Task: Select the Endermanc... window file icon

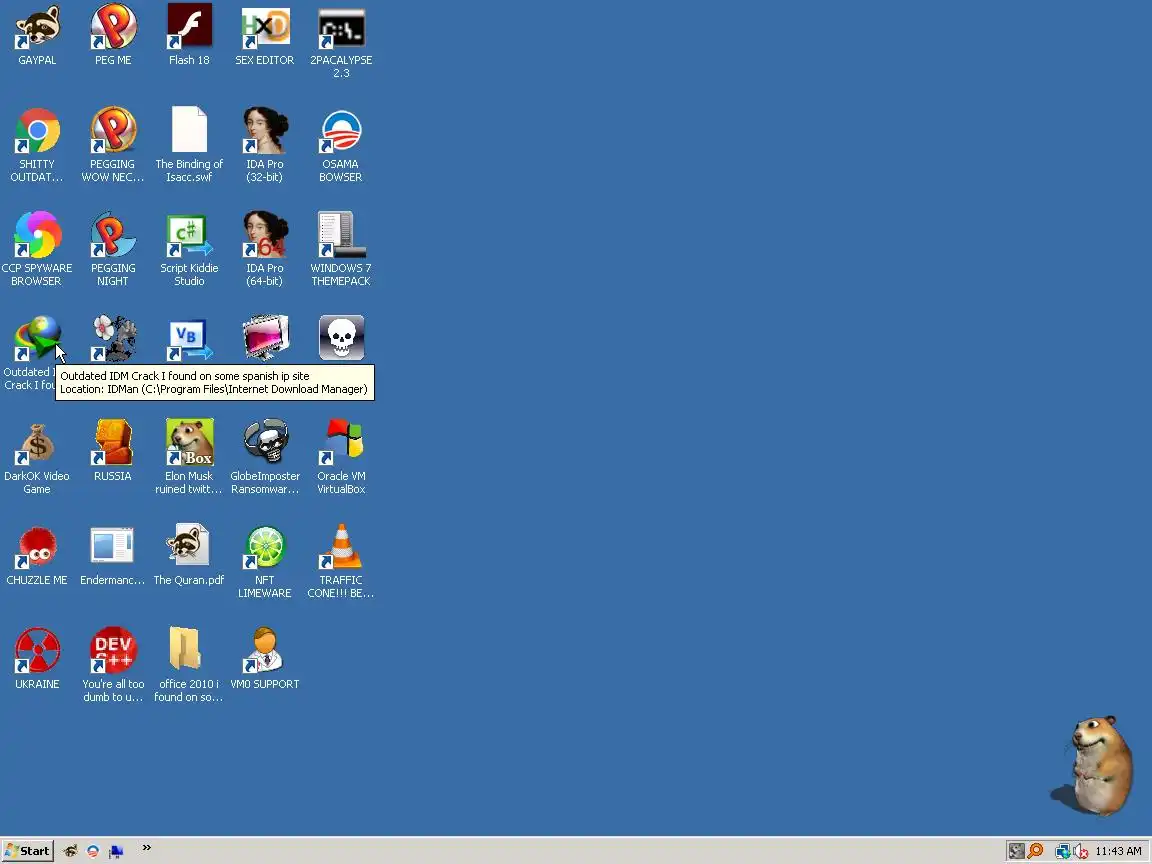Action: click(112, 547)
